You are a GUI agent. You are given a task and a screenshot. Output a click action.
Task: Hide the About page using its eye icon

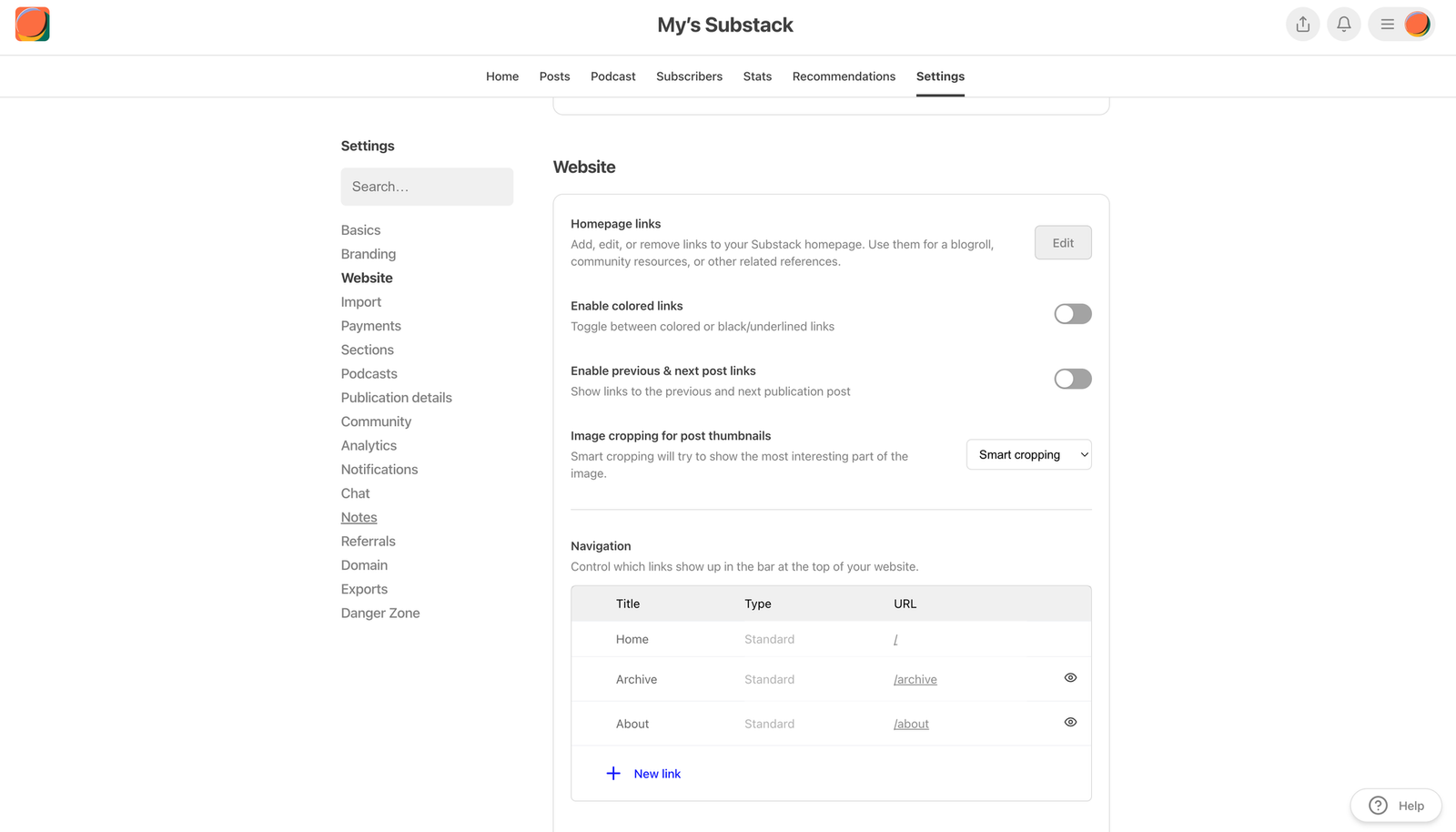pos(1069,722)
